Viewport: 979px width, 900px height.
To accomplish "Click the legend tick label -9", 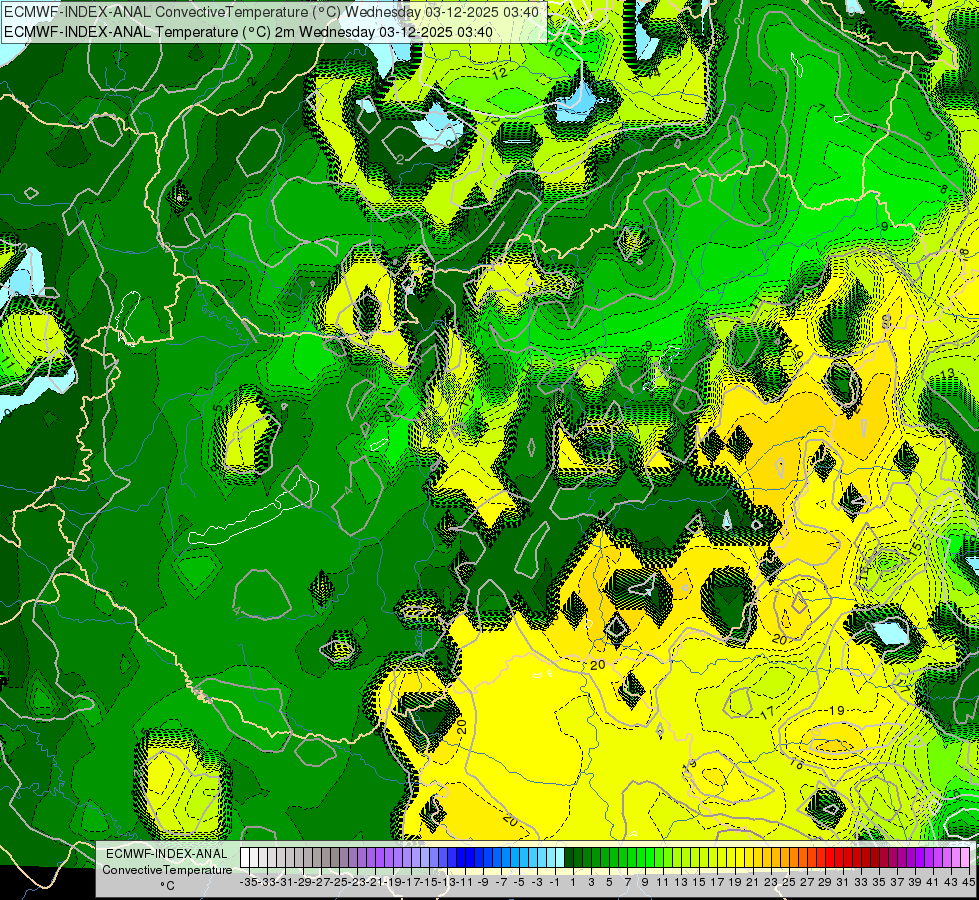I will [x=483, y=882].
